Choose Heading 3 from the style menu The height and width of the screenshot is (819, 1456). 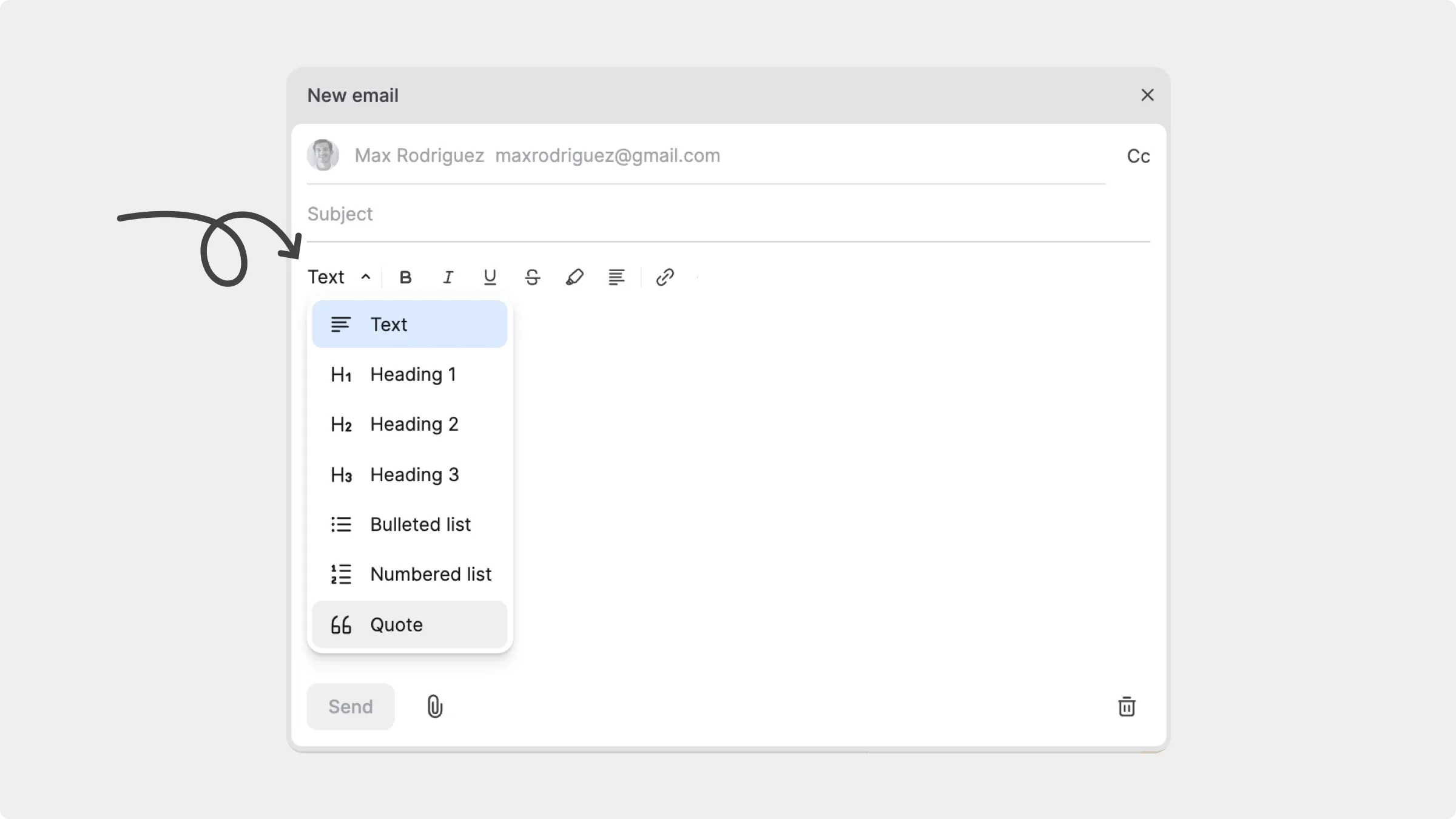[409, 474]
